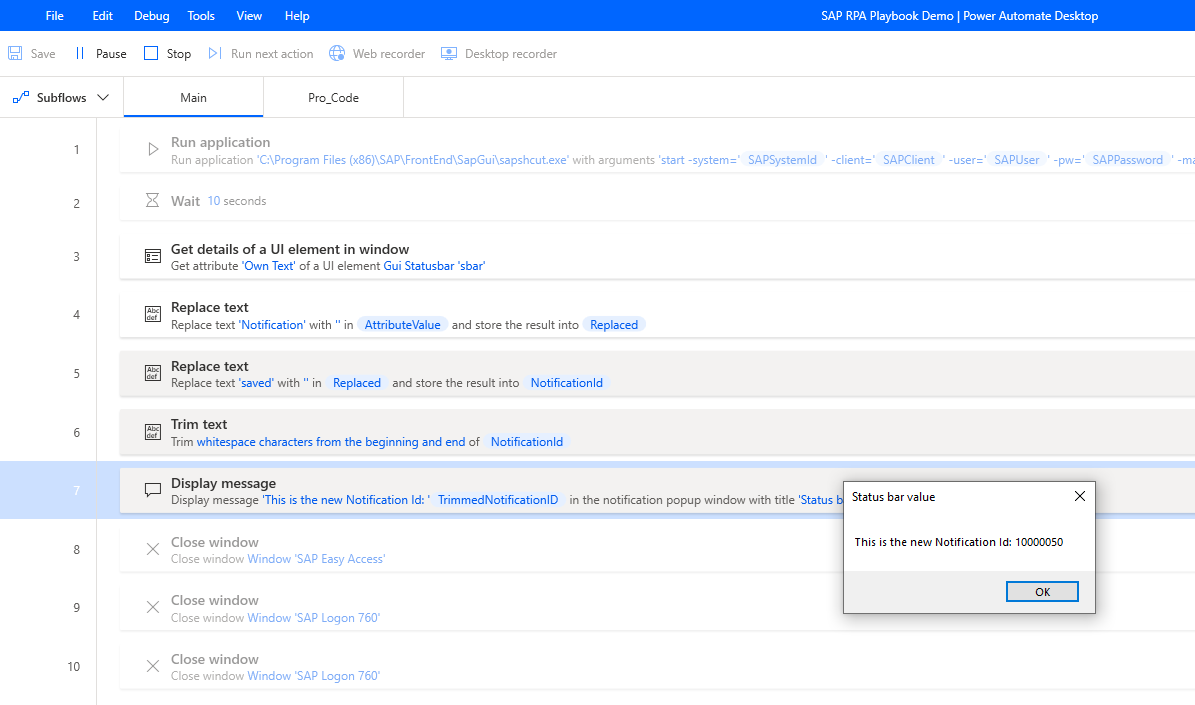Click the Save floppy disk icon
The height and width of the screenshot is (705, 1195).
[15, 53]
